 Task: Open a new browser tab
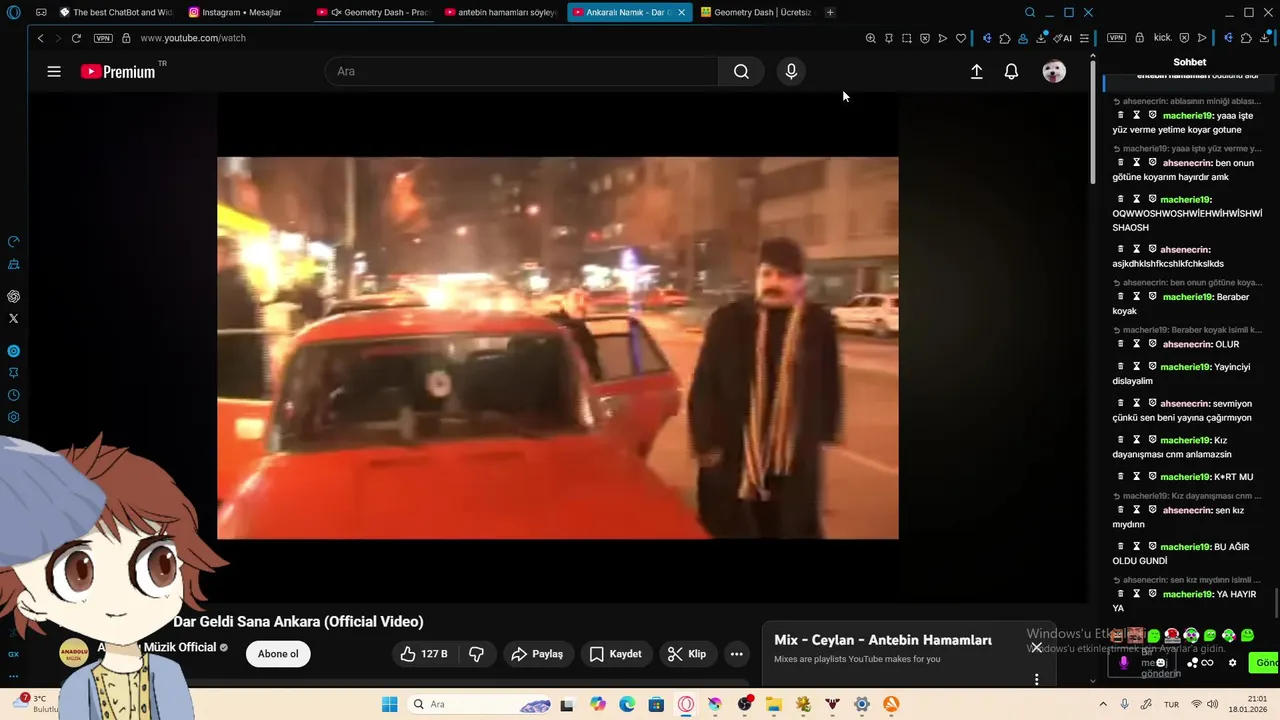pyautogui.click(x=830, y=12)
